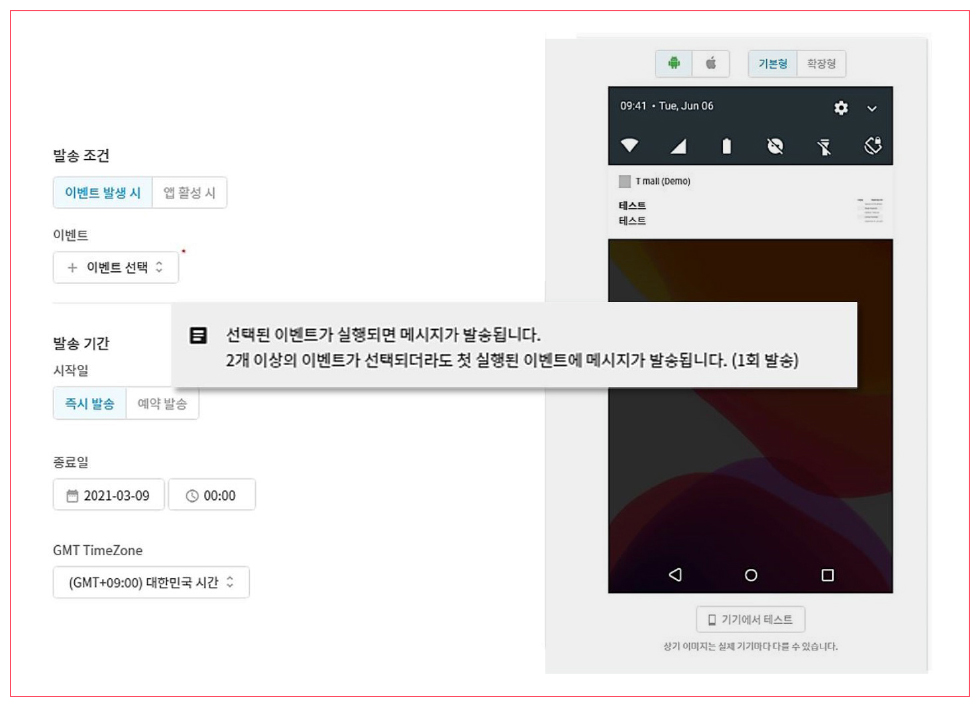Tap the cellular signal icon

click(678, 146)
